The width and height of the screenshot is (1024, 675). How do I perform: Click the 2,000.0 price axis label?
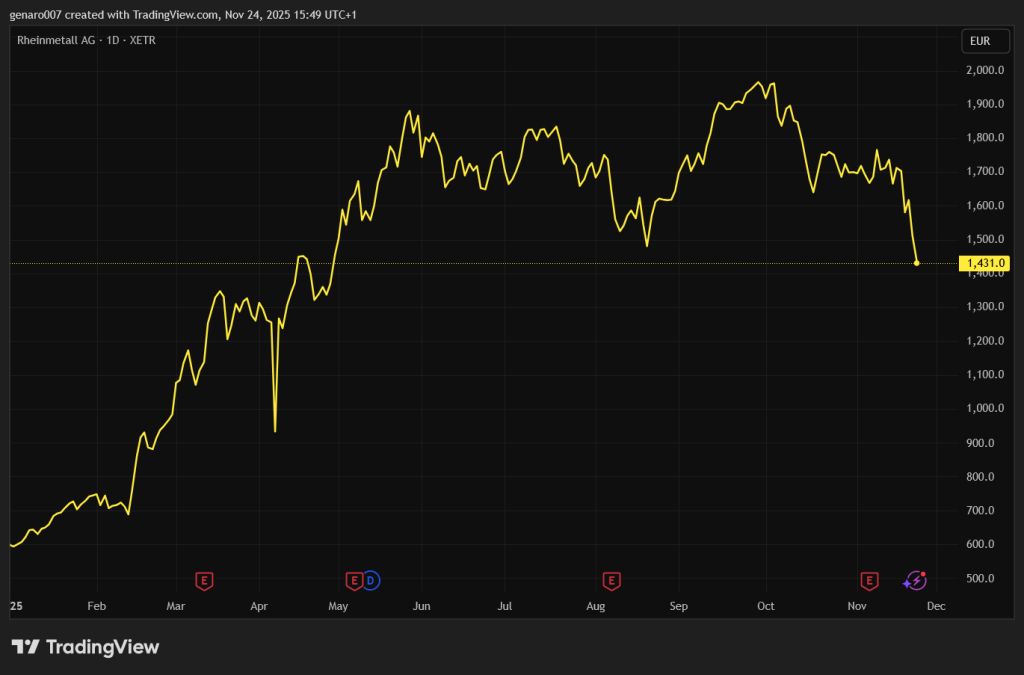[x=985, y=70]
